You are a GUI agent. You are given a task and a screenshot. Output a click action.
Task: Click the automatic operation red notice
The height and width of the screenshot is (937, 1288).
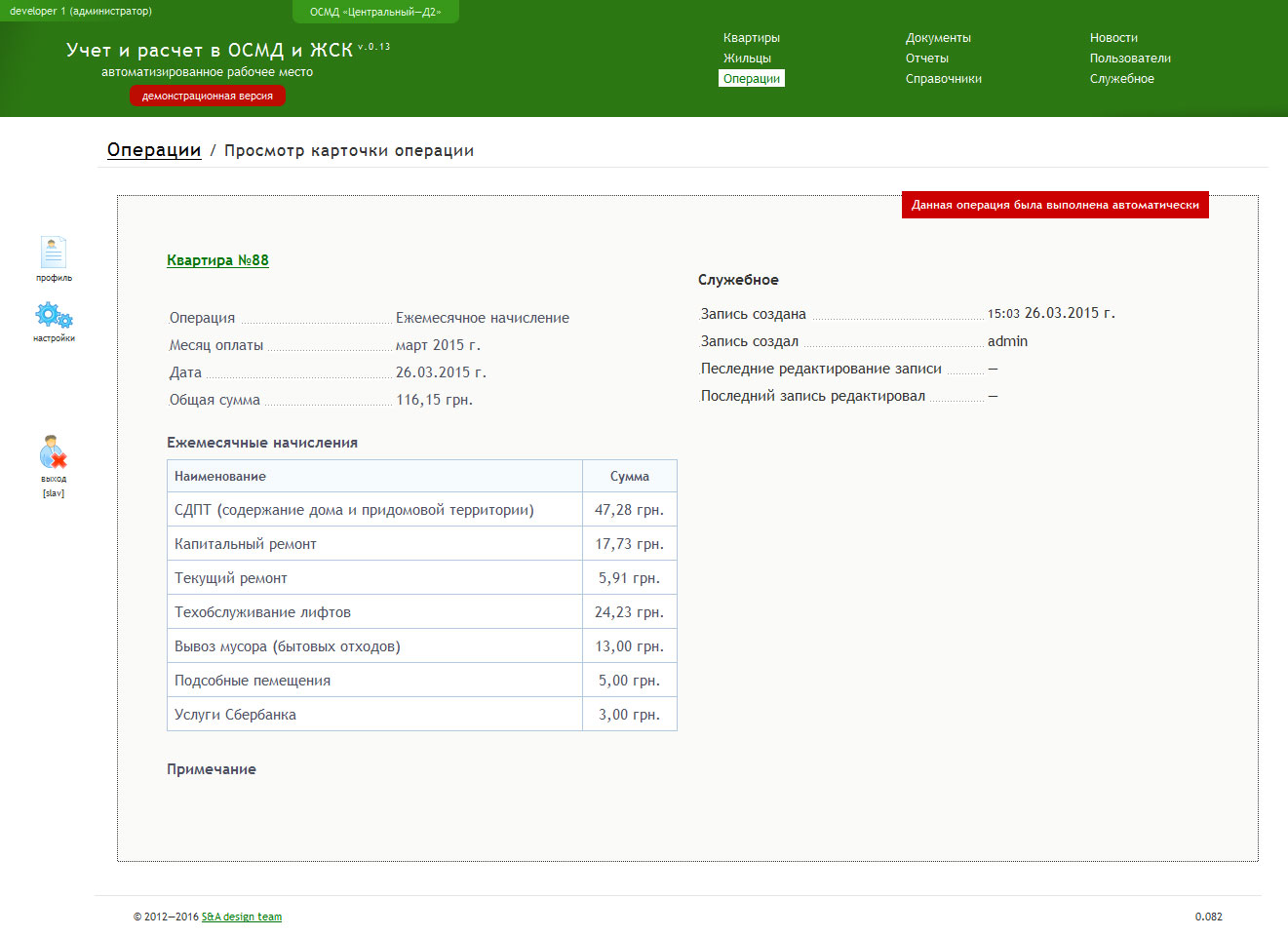pyautogui.click(x=1055, y=205)
